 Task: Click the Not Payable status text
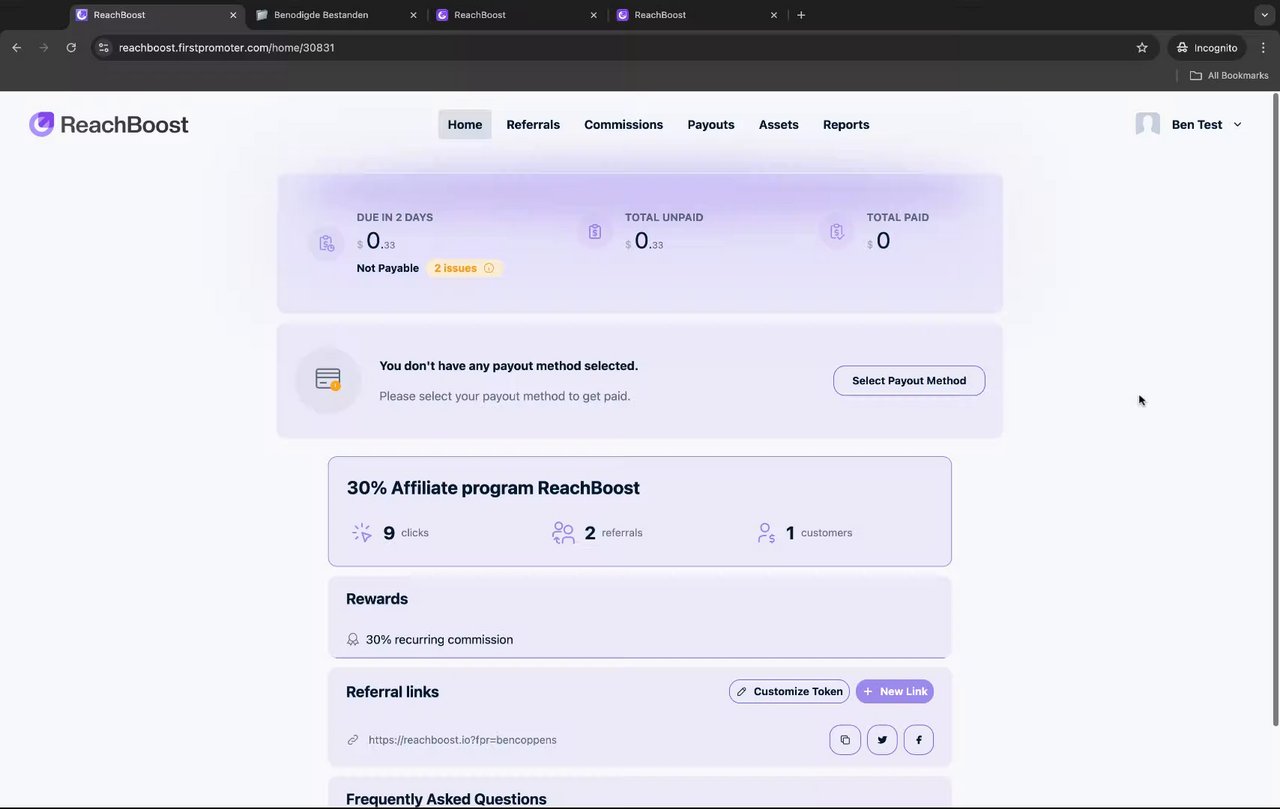click(388, 268)
